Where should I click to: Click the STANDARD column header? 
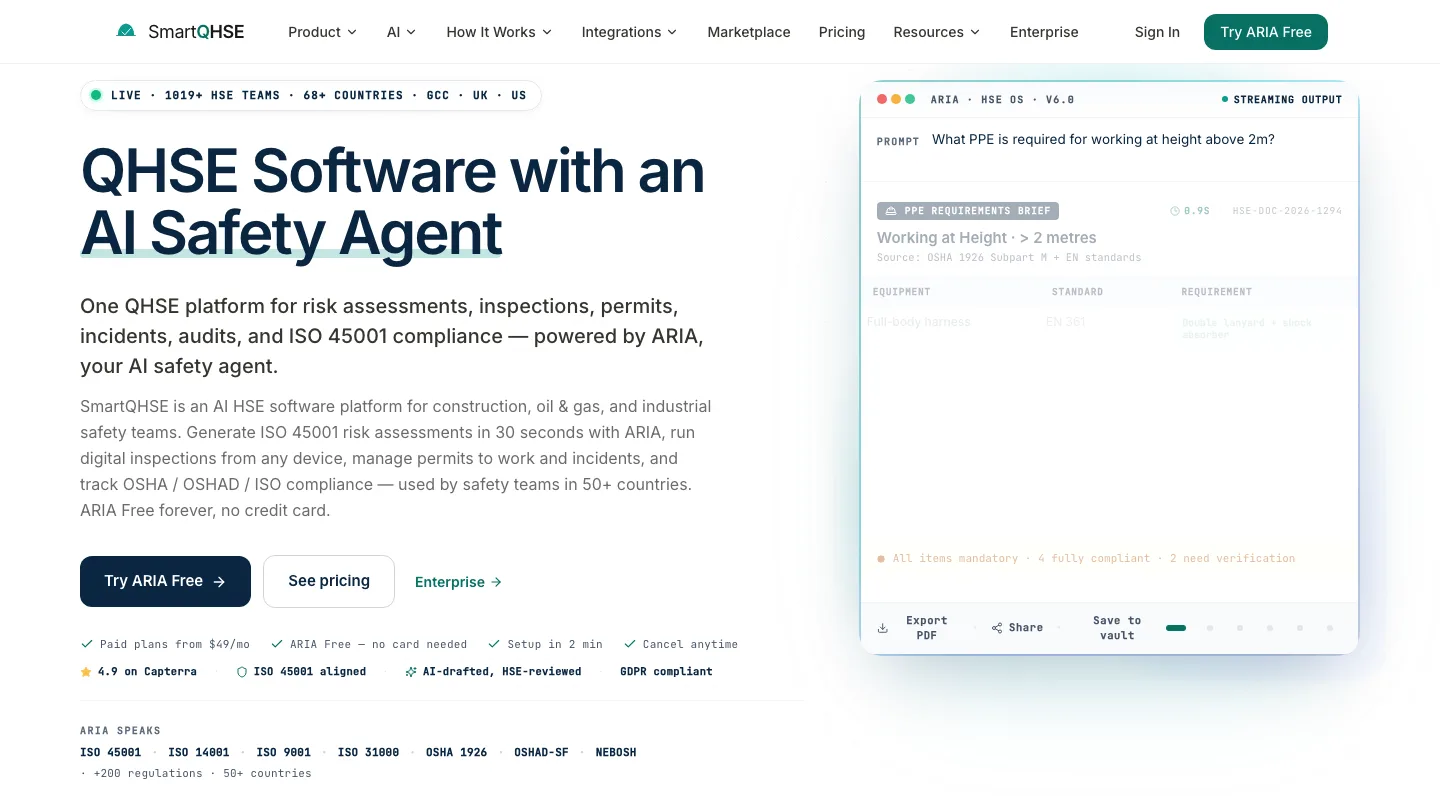point(1077,292)
